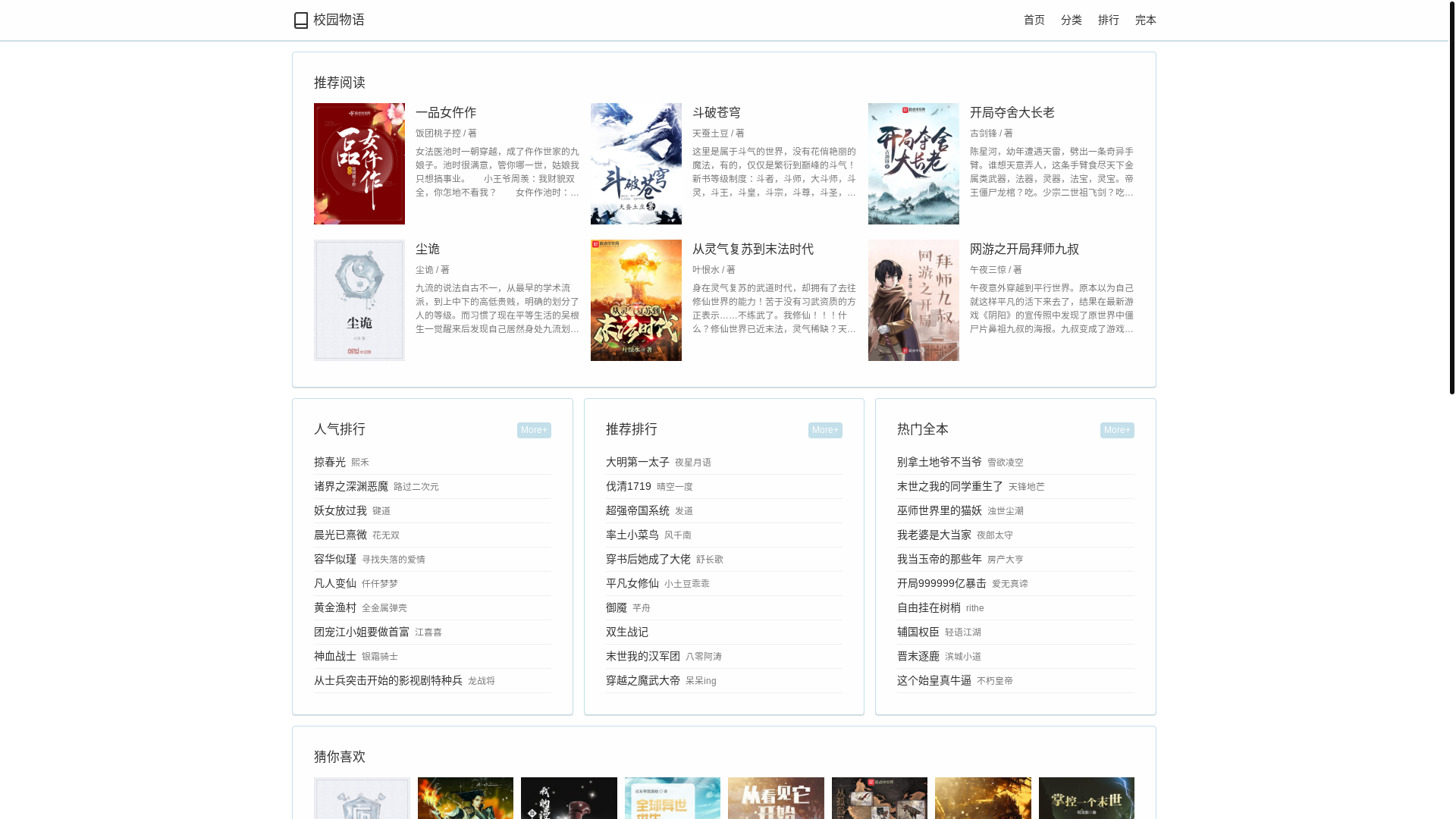The height and width of the screenshot is (819, 1456).
Task: Open the 斗破苍穹 book cover
Action: pos(636,164)
